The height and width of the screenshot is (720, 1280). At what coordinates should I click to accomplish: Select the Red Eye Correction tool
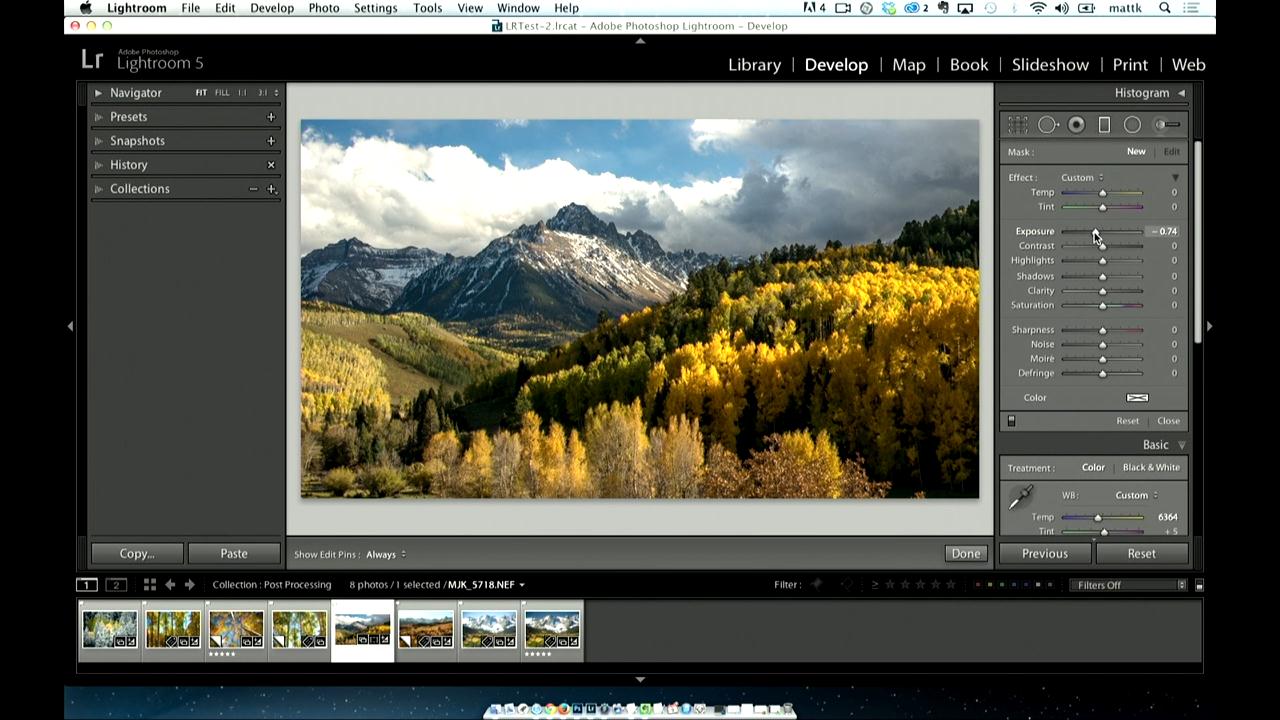pyautogui.click(x=1077, y=125)
